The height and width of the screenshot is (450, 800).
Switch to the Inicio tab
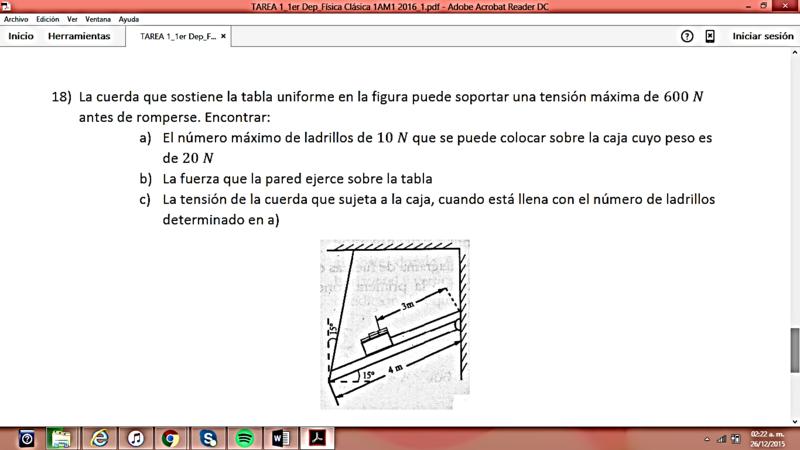[21, 36]
